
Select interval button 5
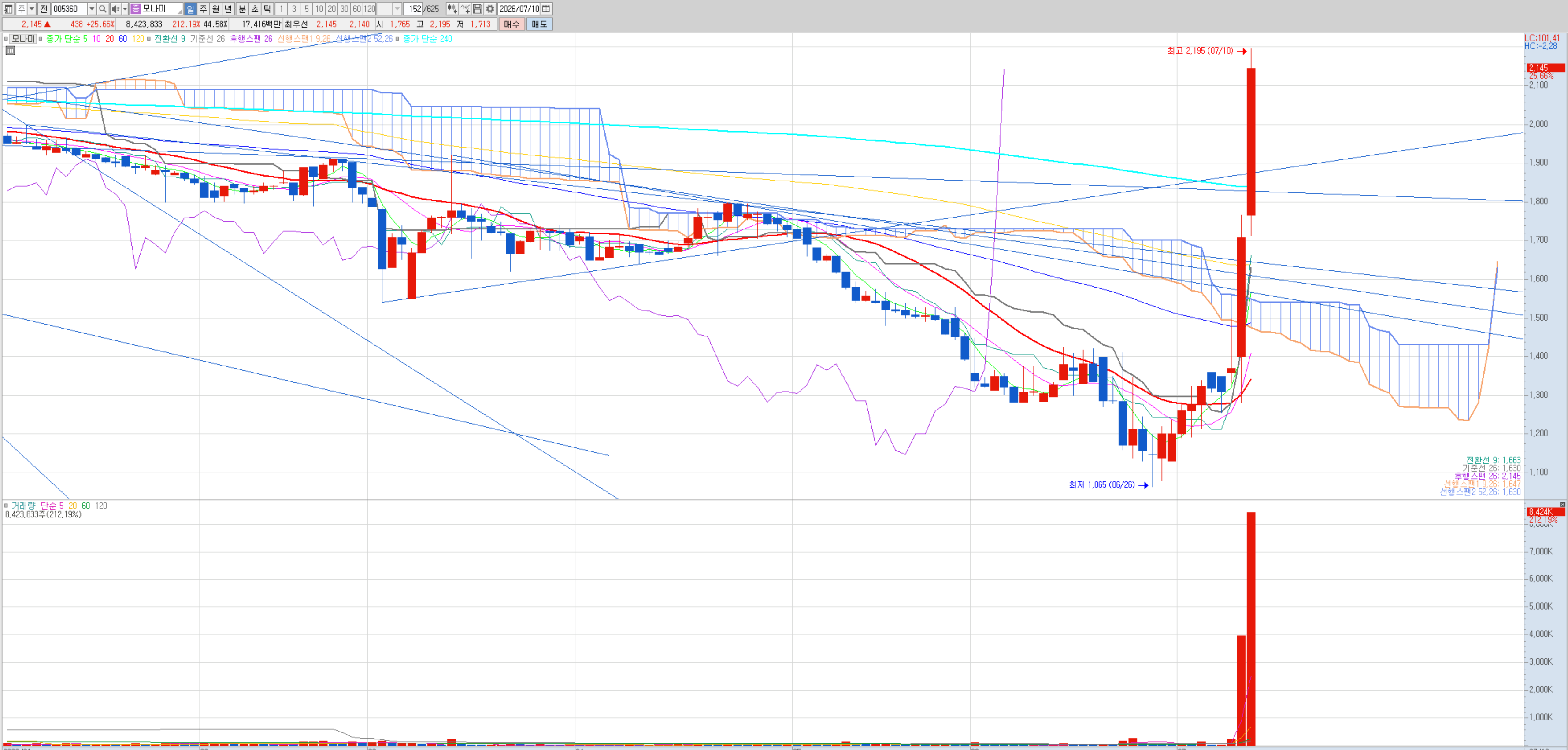click(x=307, y=8)
